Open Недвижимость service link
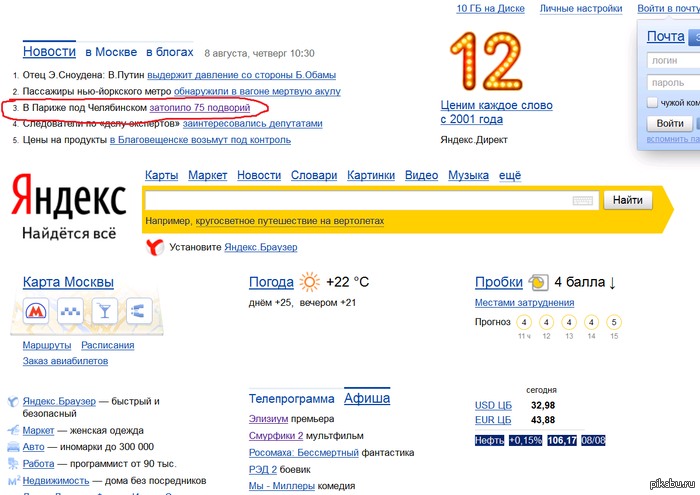Viewport: 700px width, 495px height. tap(56, 481)
